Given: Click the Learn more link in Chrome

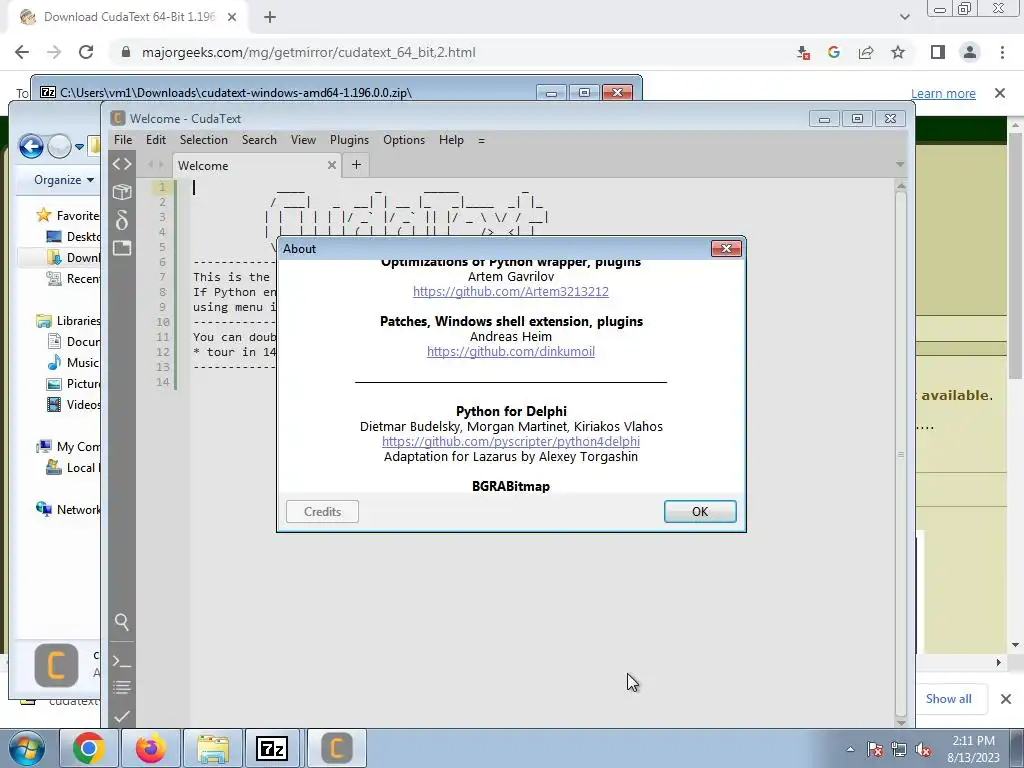Looking at the screenshot, I should [x=943, y=93].
